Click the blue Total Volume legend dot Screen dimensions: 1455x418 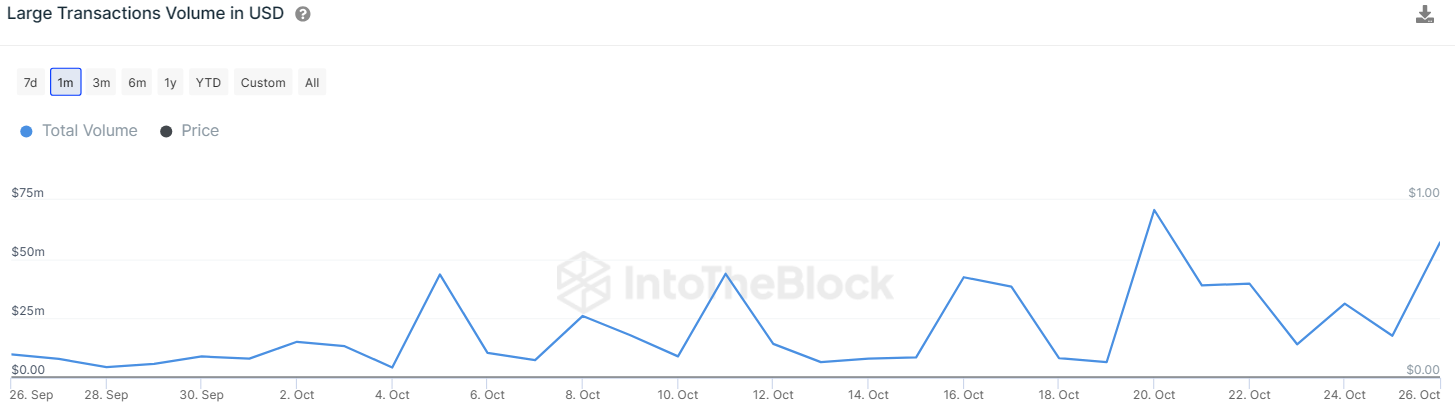tap(26, 131)
